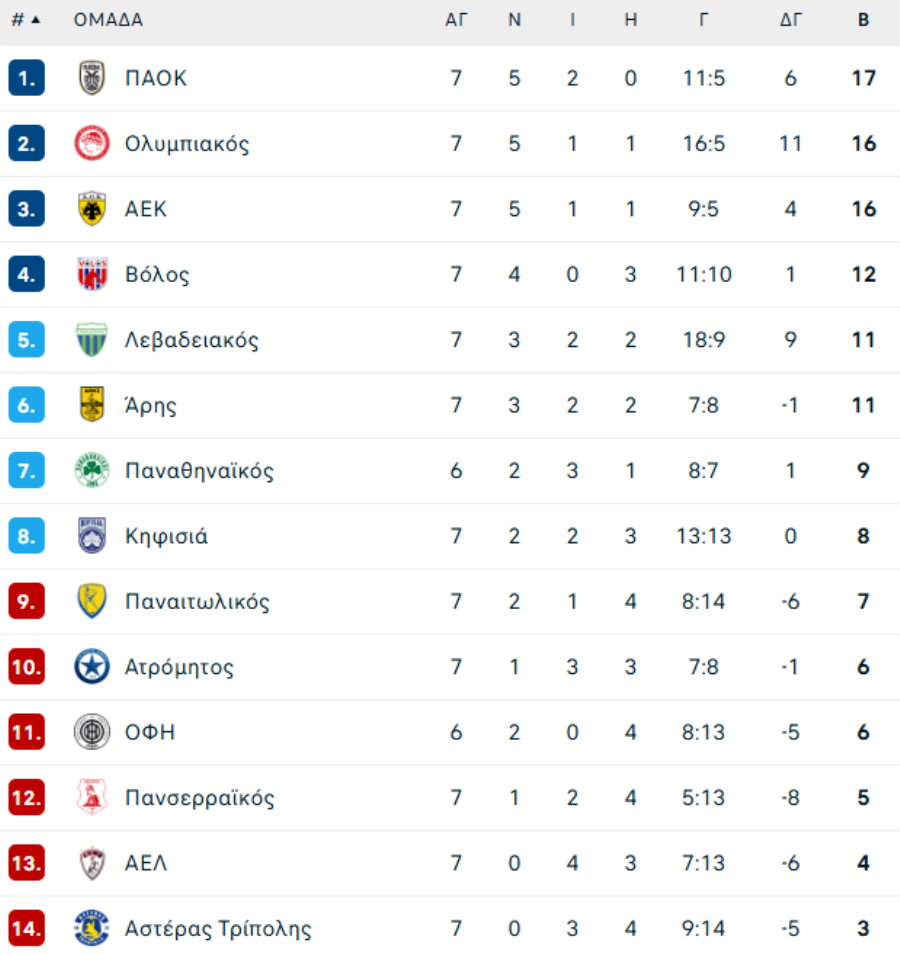Click the Παναθηναϊκός shamrock logo
The height and width of the screenshot is (955, 900).
[92, 471]
